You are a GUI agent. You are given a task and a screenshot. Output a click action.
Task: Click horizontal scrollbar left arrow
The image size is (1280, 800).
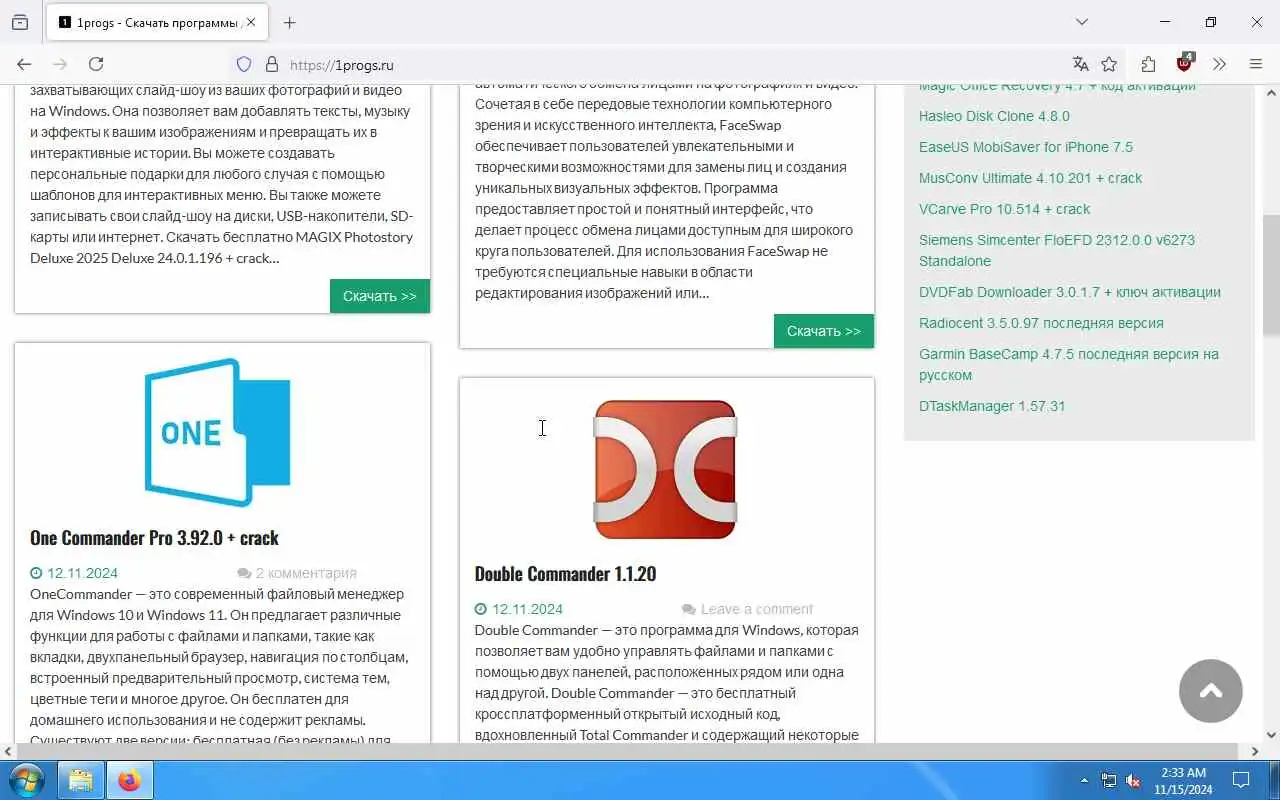coord(8,751)
